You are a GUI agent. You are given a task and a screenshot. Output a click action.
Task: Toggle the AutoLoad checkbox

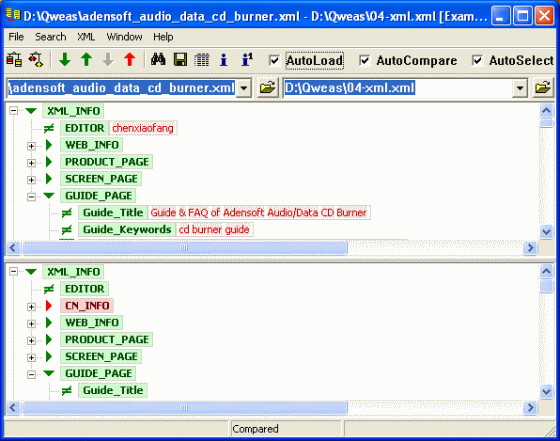pyautogui.click(x=274, y=60)
